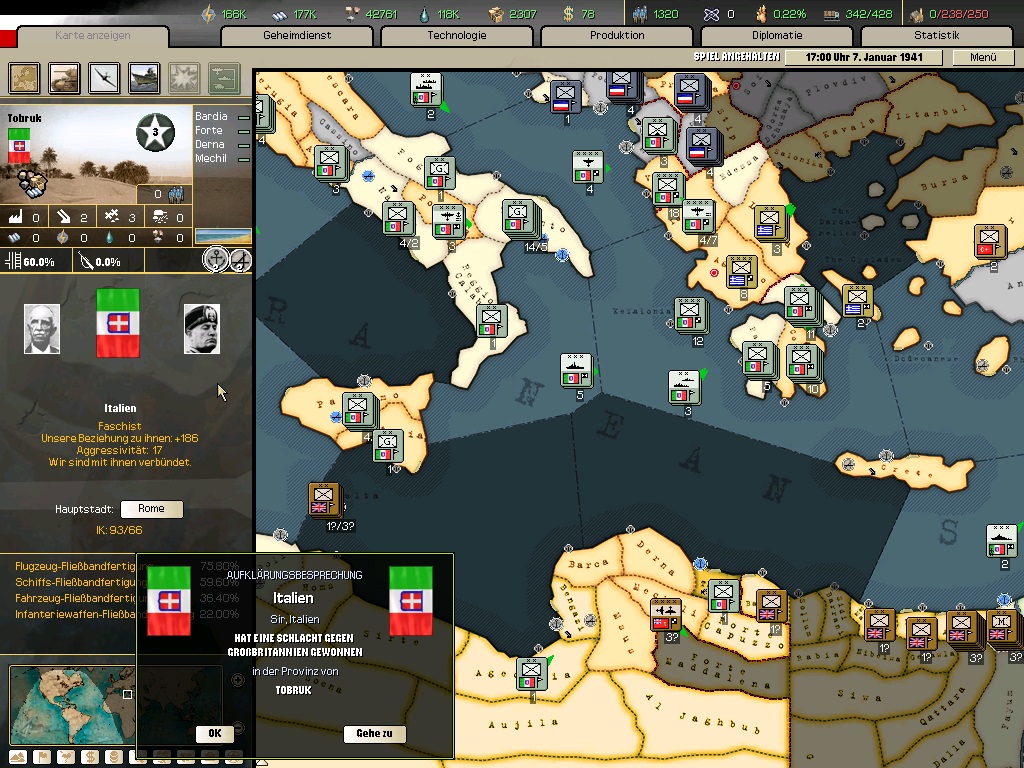Viewport: 1024px width, 768px height.
Task: Open the air units list with the plane icon
Action: 105,77
